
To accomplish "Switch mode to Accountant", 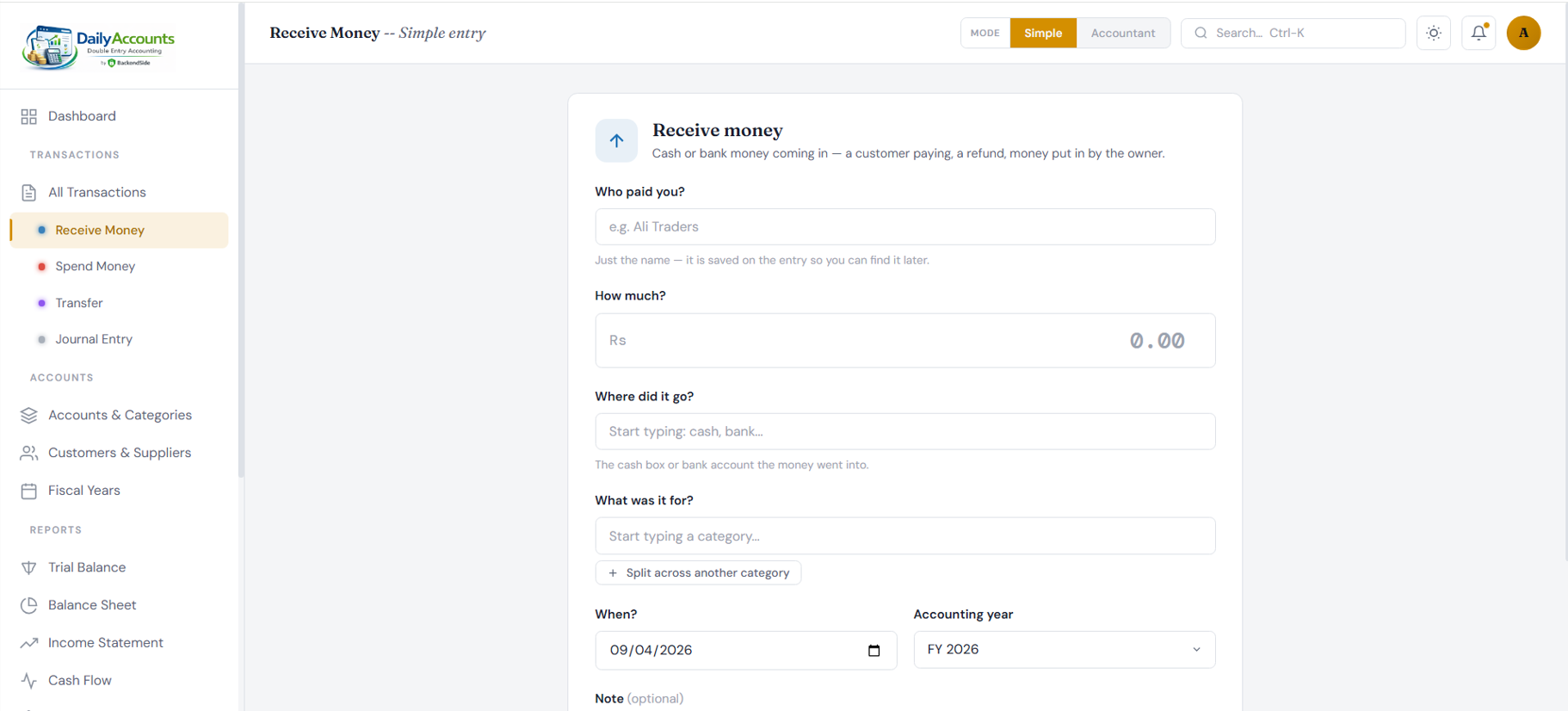I will point(1123,33).
